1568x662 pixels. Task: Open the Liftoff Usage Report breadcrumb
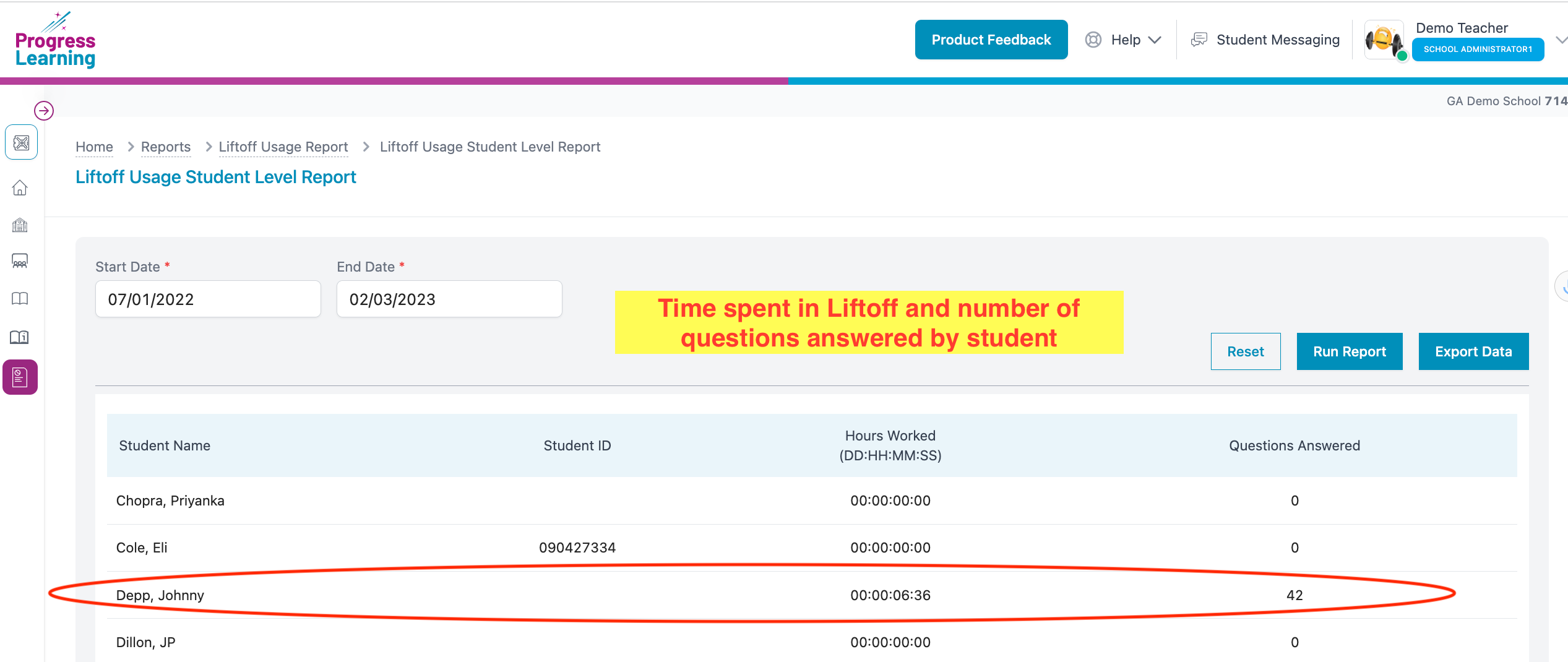coord(283,147)
